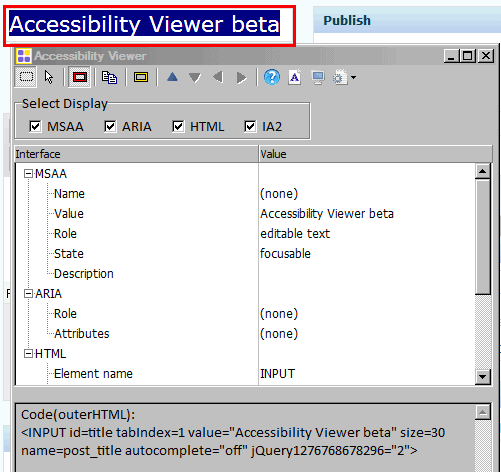Click the settings gear document icon
Image resolution: width=501 pixels, height=472 pixels.
pos(340,78)
